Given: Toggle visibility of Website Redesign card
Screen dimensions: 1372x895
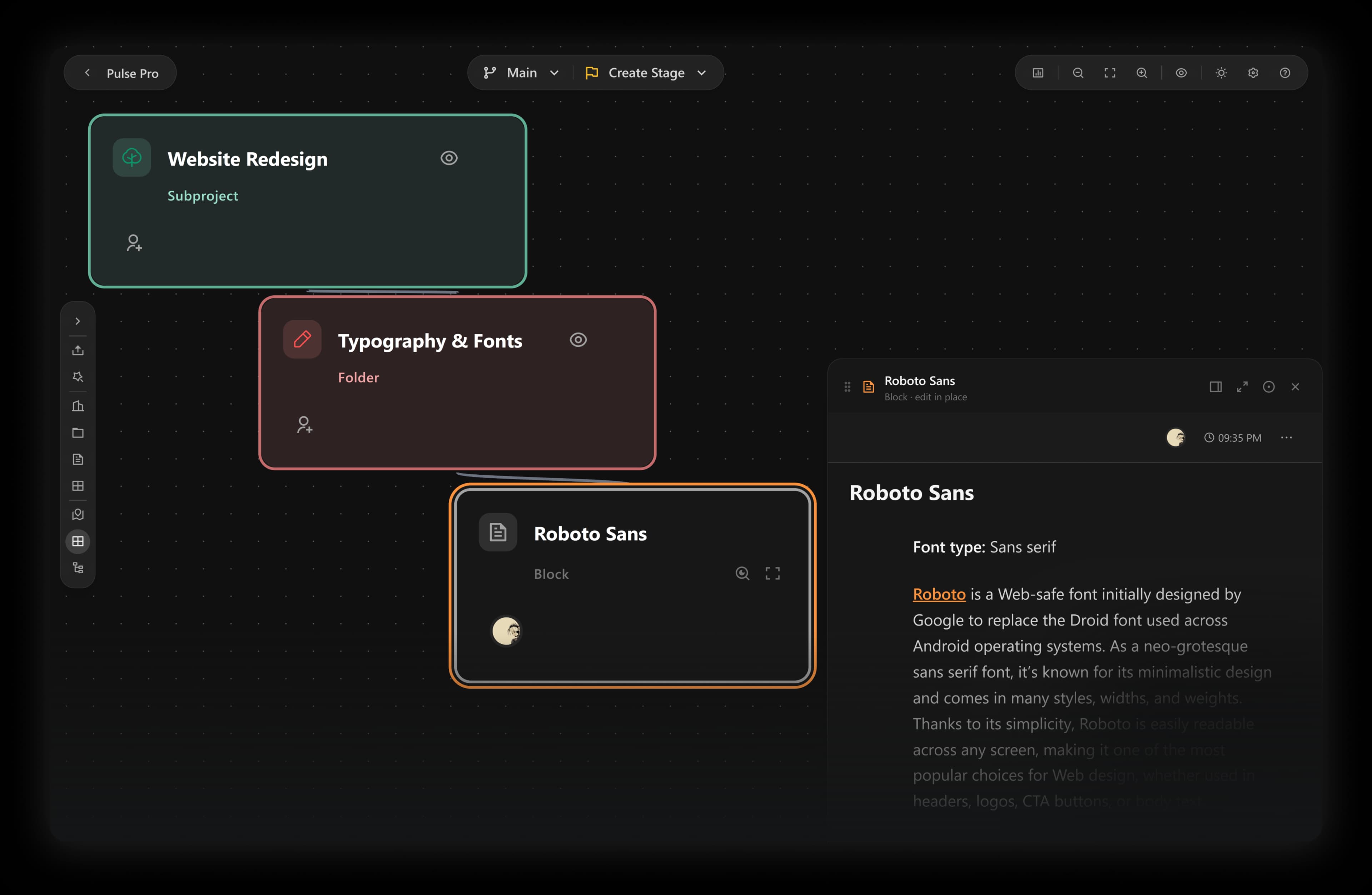Looking at the screenshot, I should pyautogui.click(x=449, y=158).
